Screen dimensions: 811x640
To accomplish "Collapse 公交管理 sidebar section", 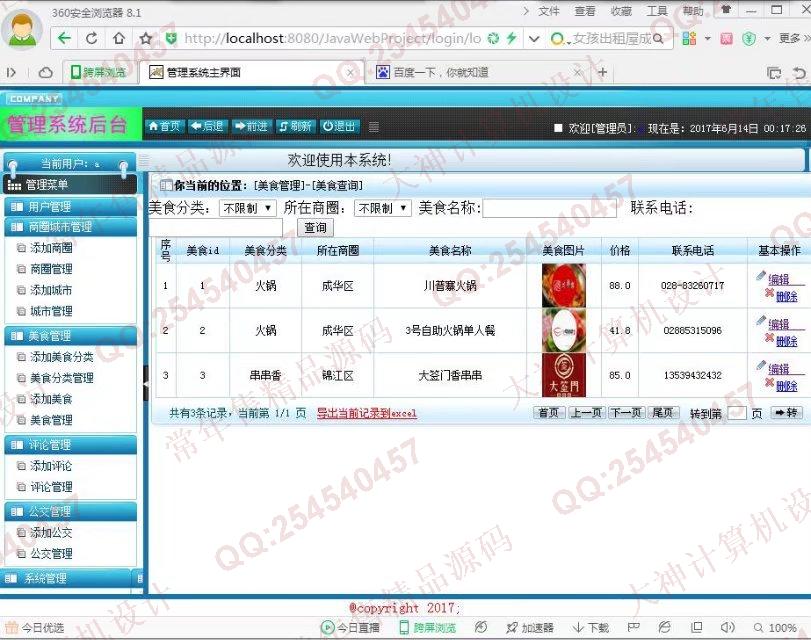I will point(70,512).
